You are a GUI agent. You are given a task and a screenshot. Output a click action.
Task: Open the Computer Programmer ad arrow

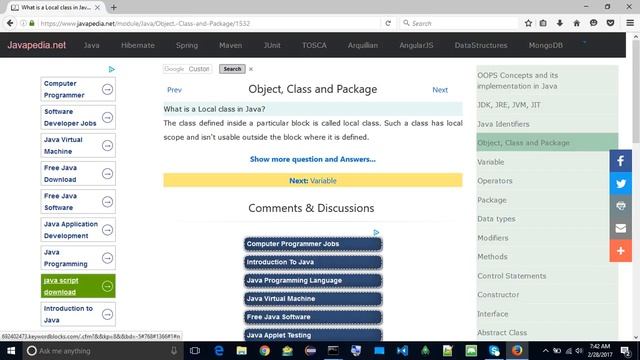pos(107,89)
